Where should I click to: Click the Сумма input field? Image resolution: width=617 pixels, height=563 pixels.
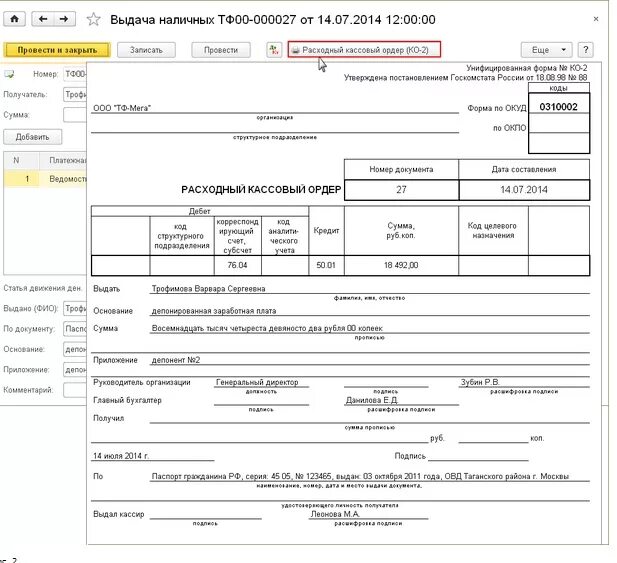coord(75,115)
